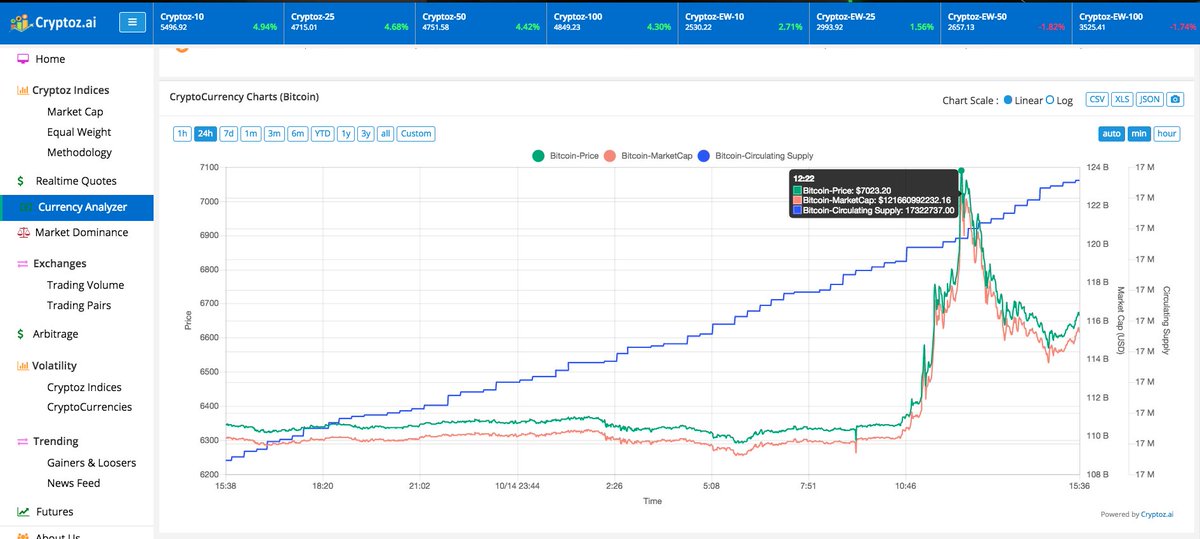Open Currency Analyzer page

point(77,208)
